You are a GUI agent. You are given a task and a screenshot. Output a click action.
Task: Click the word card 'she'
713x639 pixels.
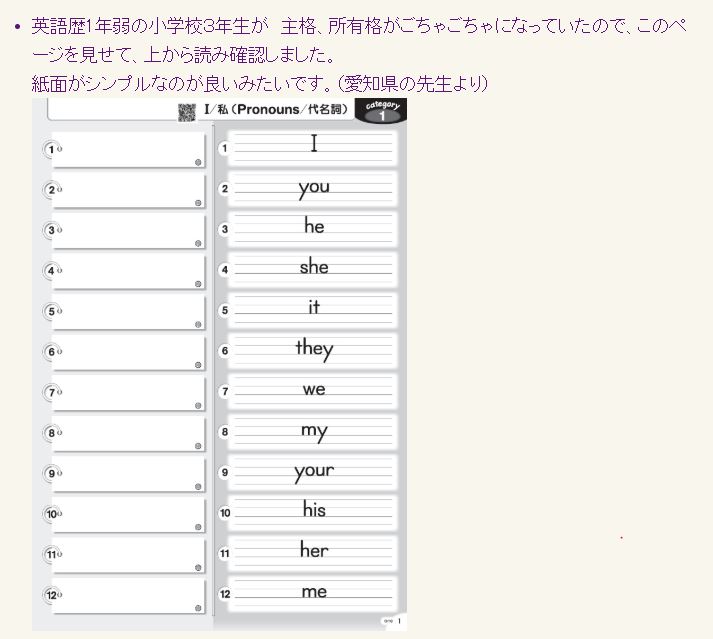click(313, 268)
